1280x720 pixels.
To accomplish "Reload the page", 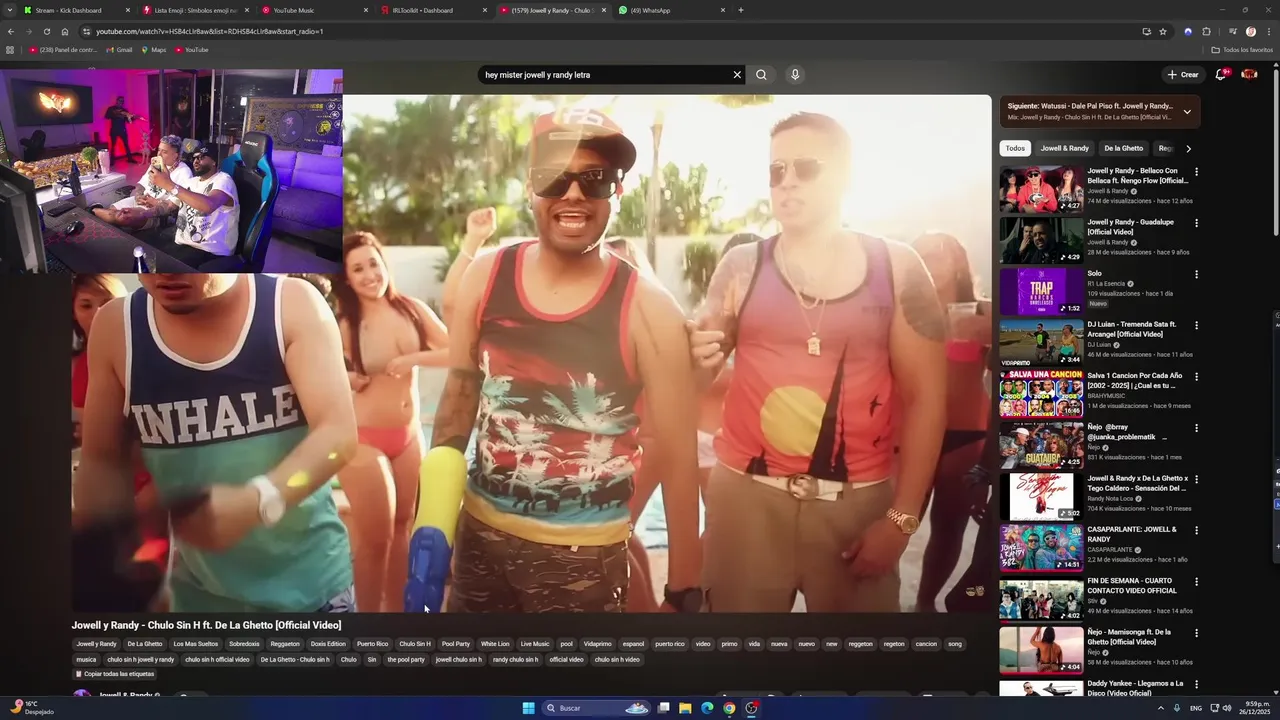I will 46,31.
